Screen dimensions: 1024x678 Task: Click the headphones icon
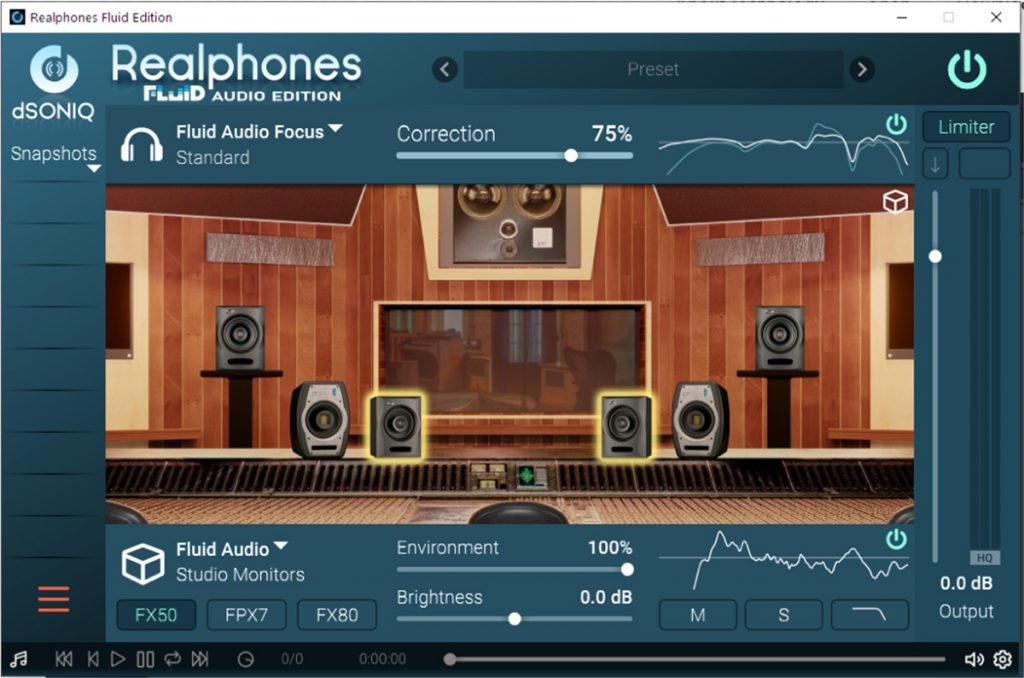142,144
